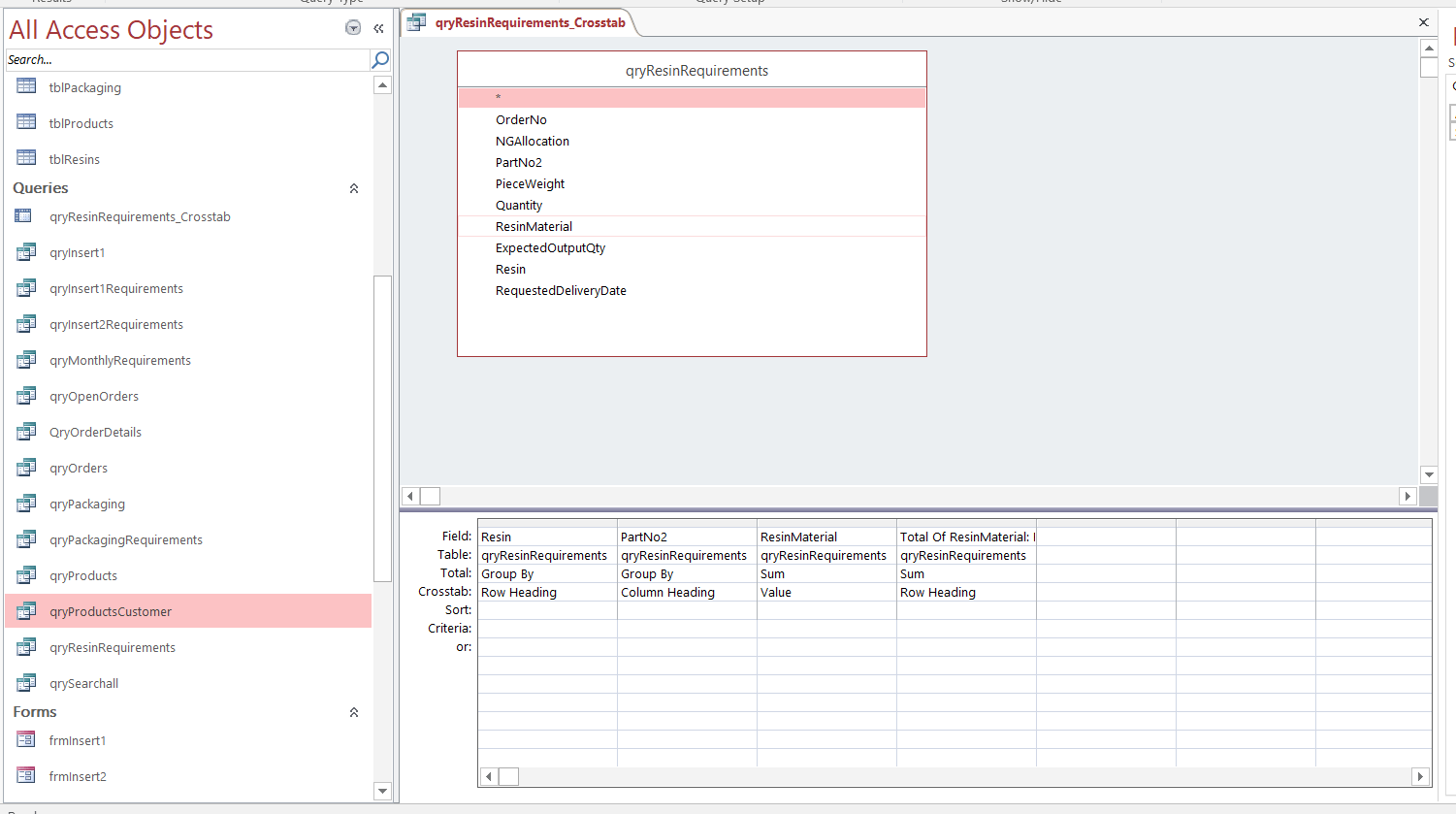
Task: Open the frmInsert2 form icon
Action: coord(28,776)
